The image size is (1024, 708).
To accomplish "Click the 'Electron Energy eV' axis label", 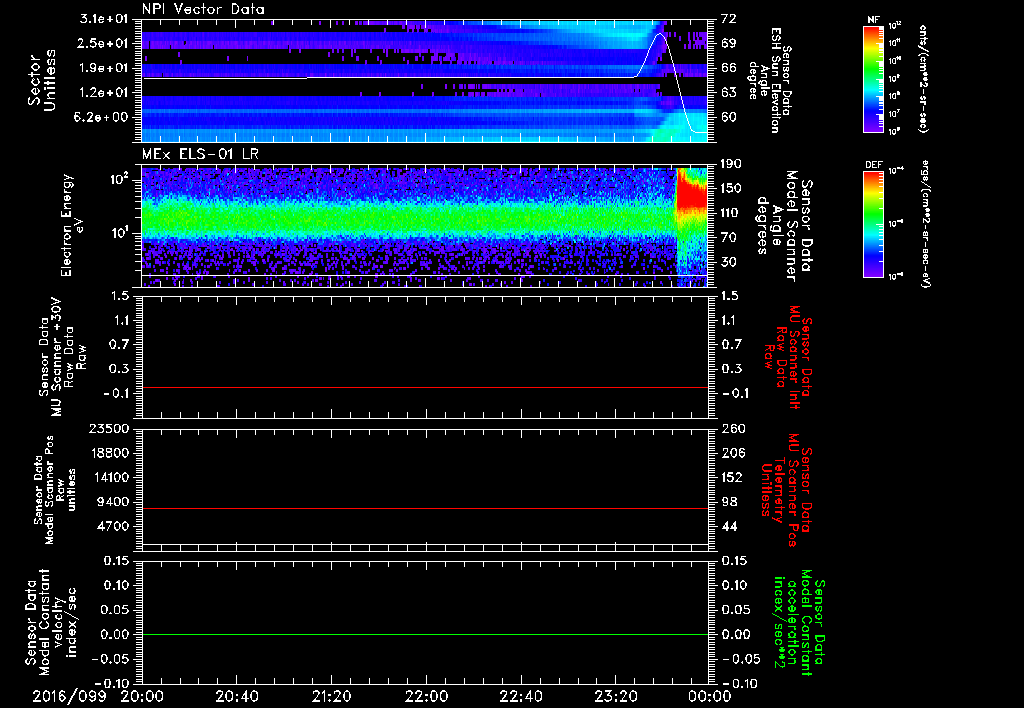I will 74,225.
